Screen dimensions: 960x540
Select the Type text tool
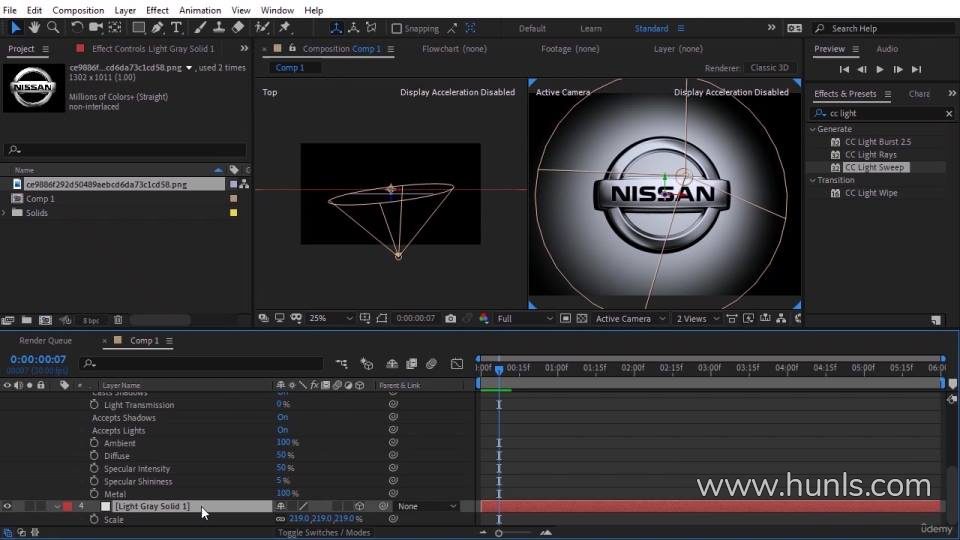pyautogui.click(x=176, y=28)
